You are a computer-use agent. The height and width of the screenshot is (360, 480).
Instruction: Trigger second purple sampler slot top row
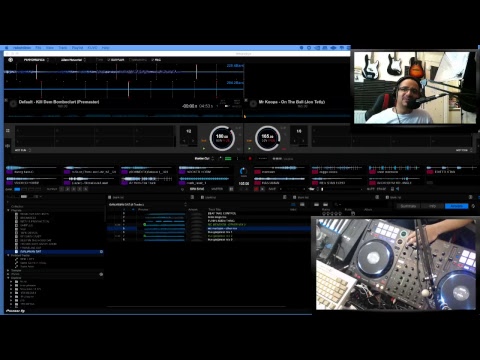pyautogui.click(x=67, y=172)
